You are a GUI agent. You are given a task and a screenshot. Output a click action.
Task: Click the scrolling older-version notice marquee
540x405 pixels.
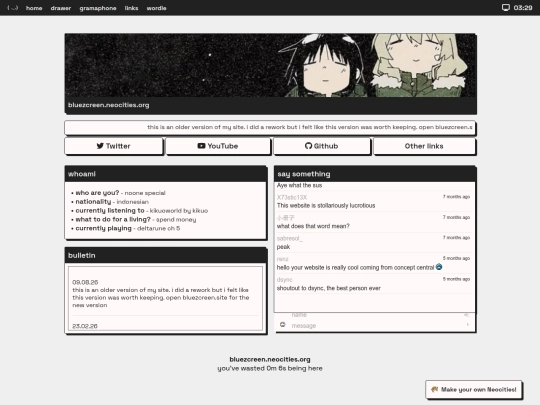click(270, 127)
